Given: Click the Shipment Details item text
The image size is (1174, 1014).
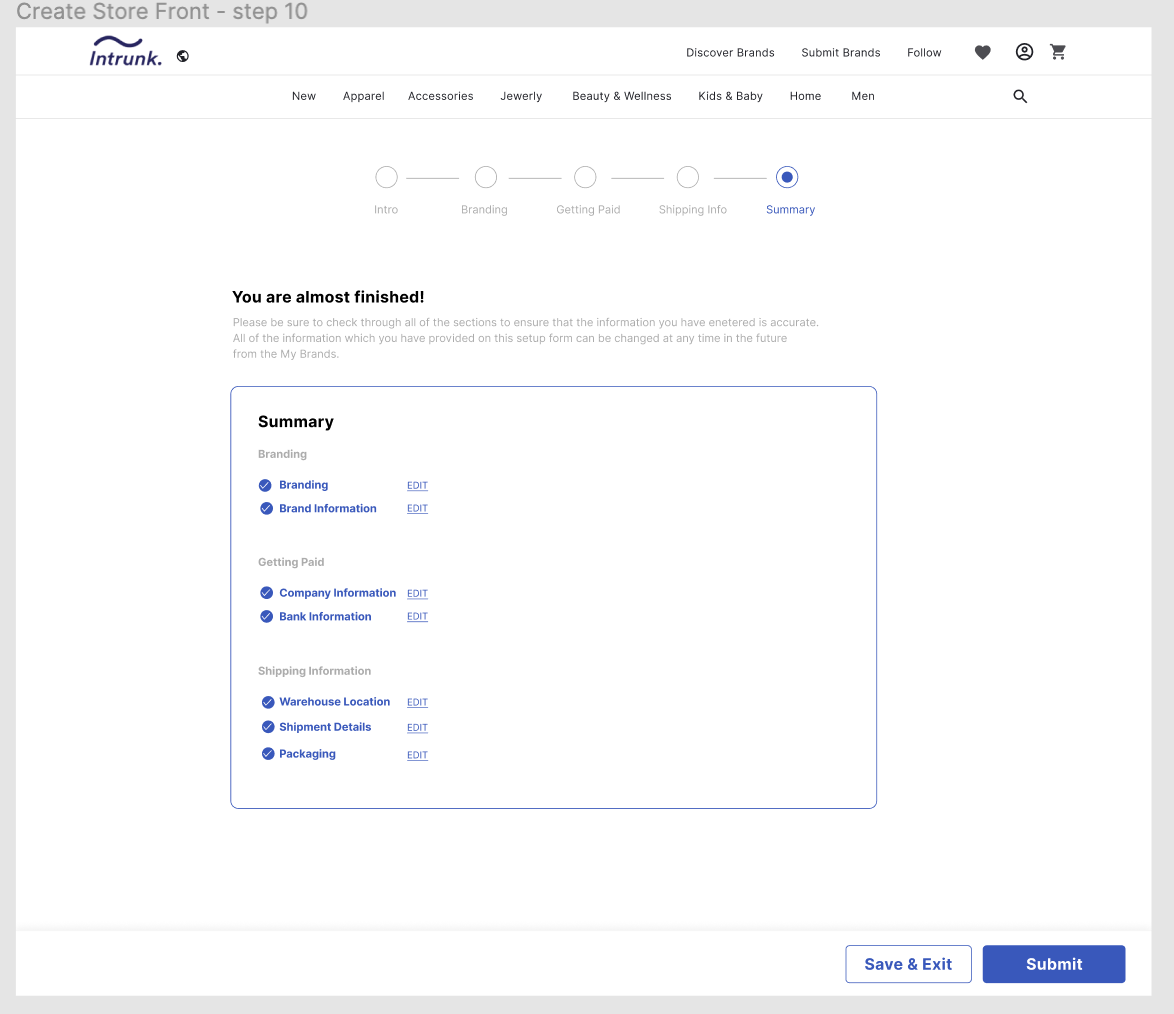Looking at the screenshot, I should (x=325, y=727).
